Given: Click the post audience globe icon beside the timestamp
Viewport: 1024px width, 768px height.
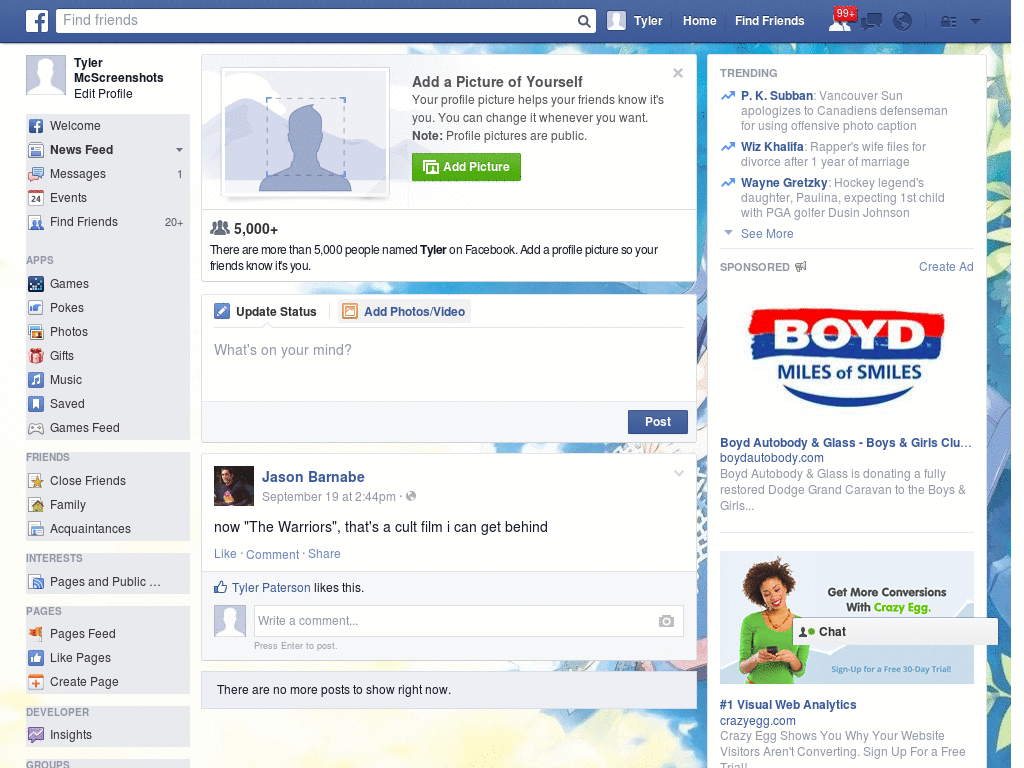Looking at the screenshot, I should (x=411, y=496).
